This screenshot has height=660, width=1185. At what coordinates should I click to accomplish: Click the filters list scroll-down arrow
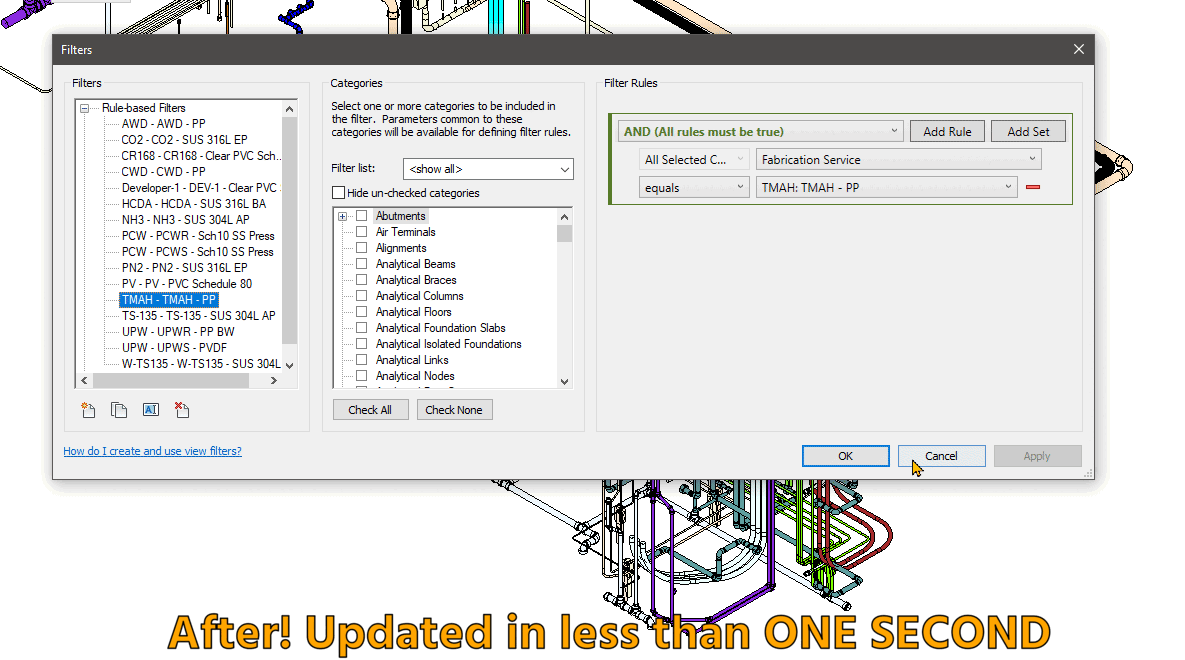tap(289, 365)
